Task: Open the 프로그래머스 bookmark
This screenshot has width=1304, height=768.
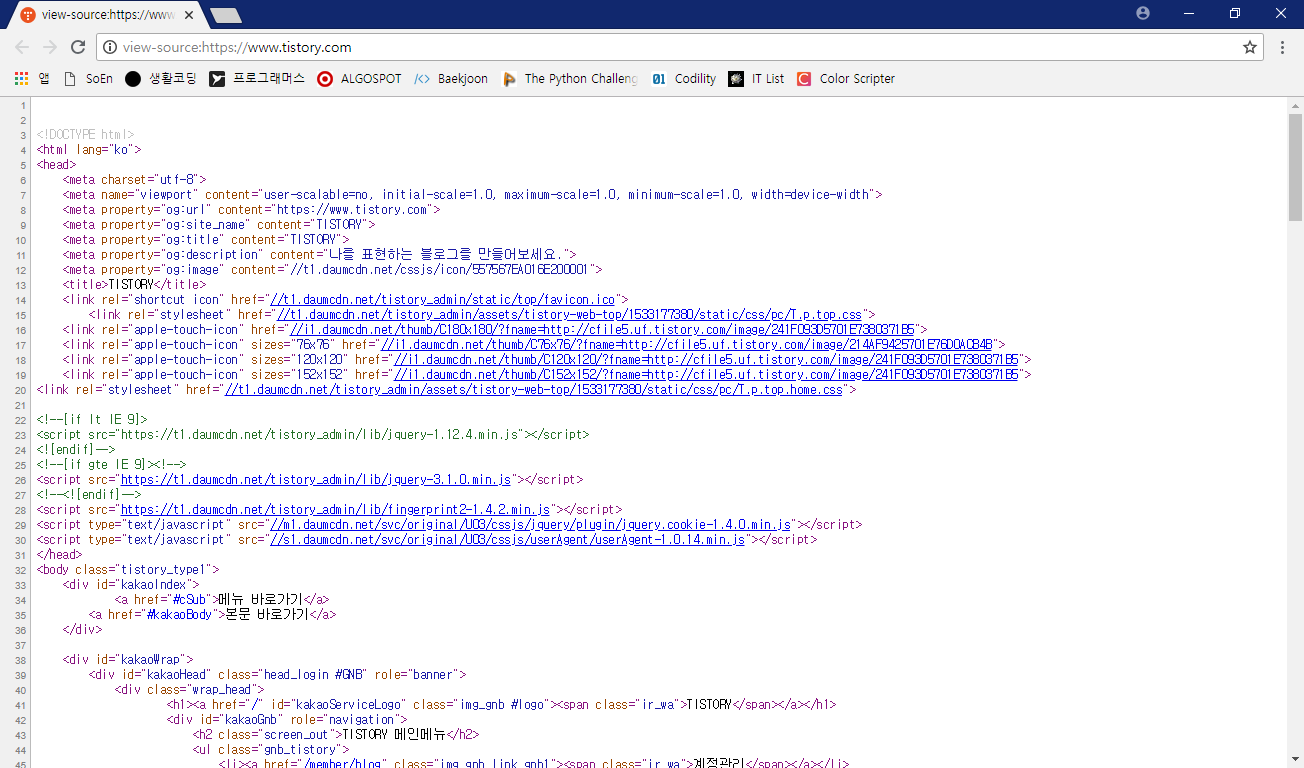Action: click(x=257, y=78)
